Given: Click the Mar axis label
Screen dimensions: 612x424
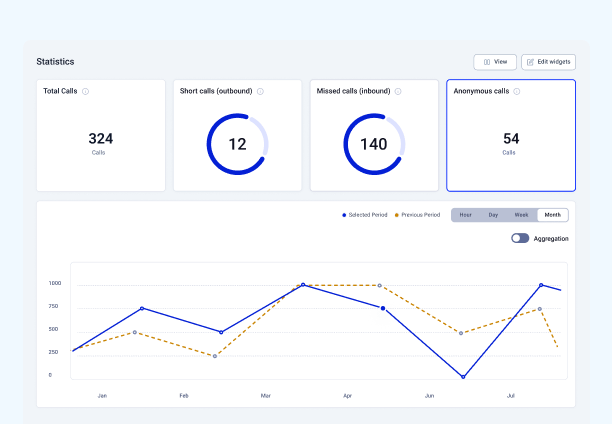Looking at the screenshot, I should (266, 396).
